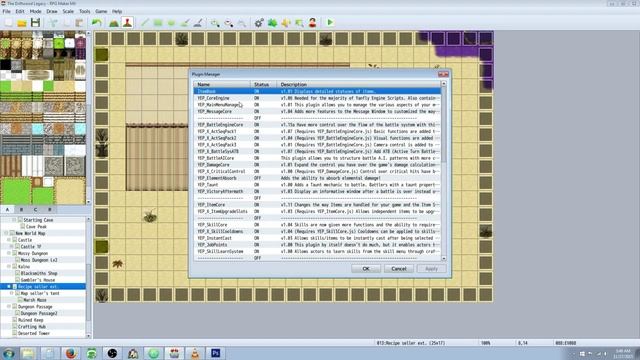Select the YEP_ElementAbsorb plugin row
Screen dimensions: 640x360
(x=317, y=178)
